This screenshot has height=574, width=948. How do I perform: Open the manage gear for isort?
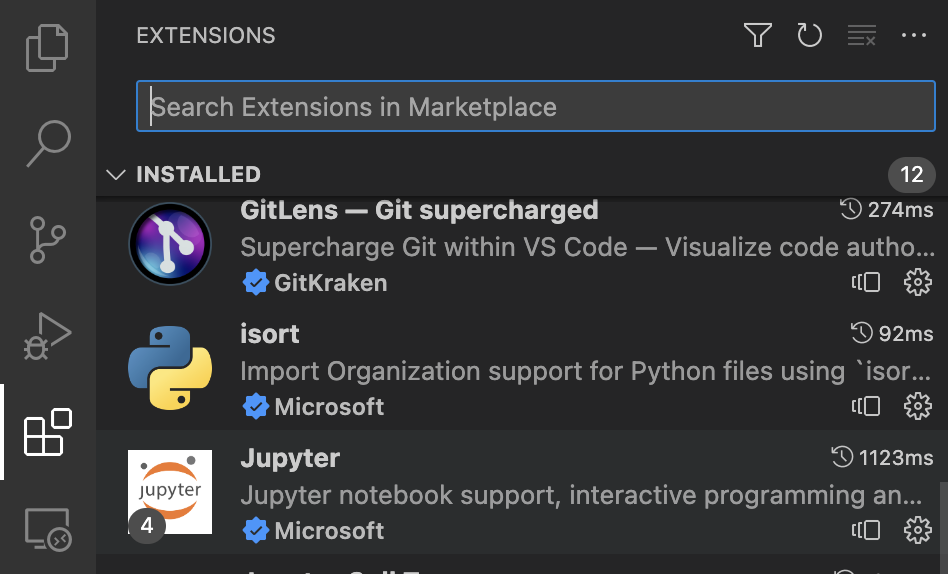pos(917,406)
